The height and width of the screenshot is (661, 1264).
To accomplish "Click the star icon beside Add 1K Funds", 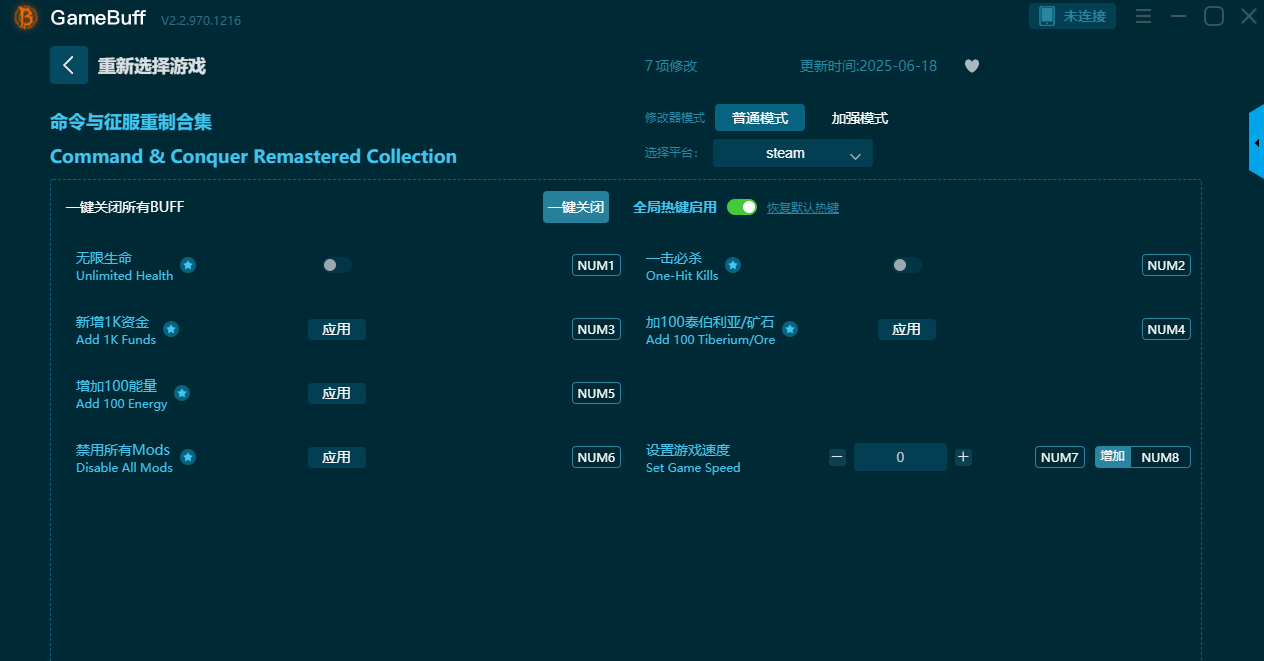I will click(x=171, y=329).
